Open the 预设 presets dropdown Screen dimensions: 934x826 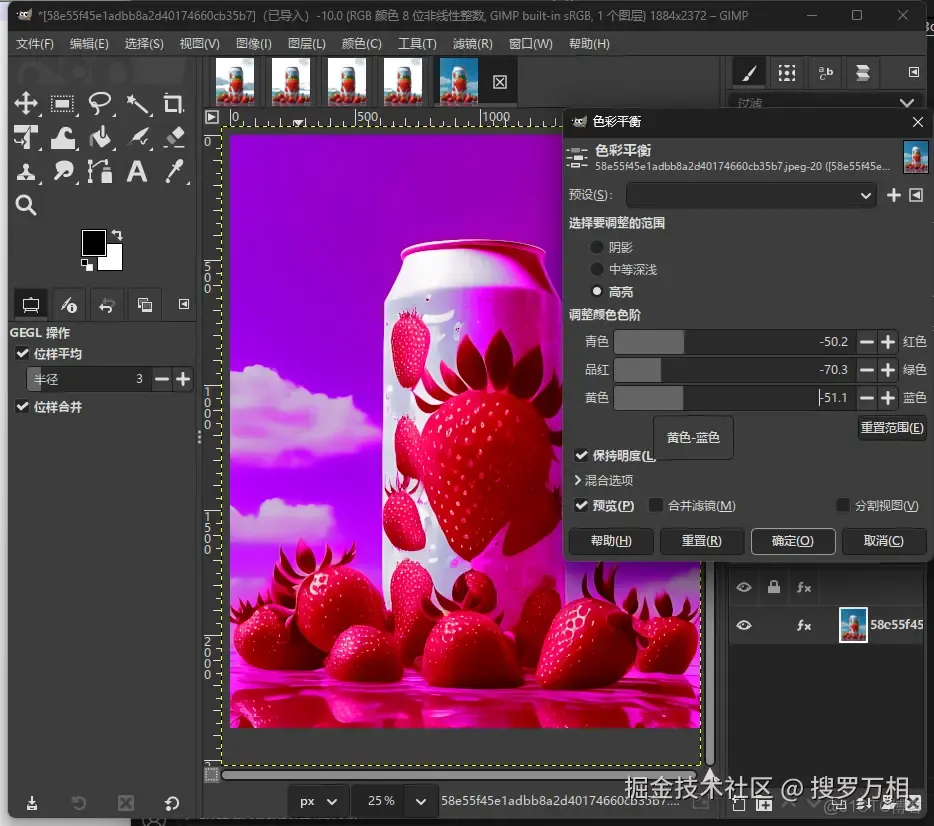751,195
